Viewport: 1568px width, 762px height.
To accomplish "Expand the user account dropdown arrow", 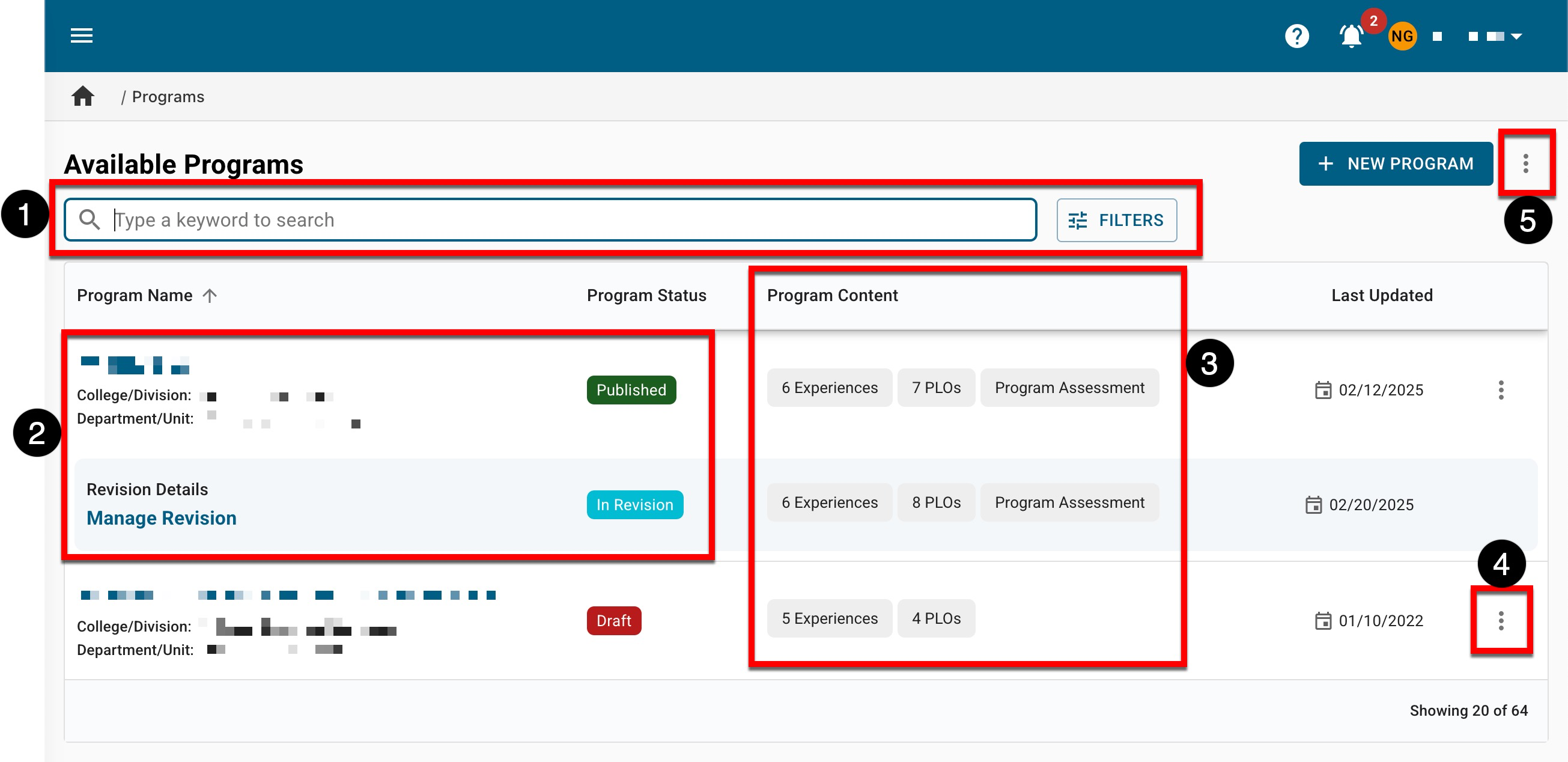I will pos(1516,37).
